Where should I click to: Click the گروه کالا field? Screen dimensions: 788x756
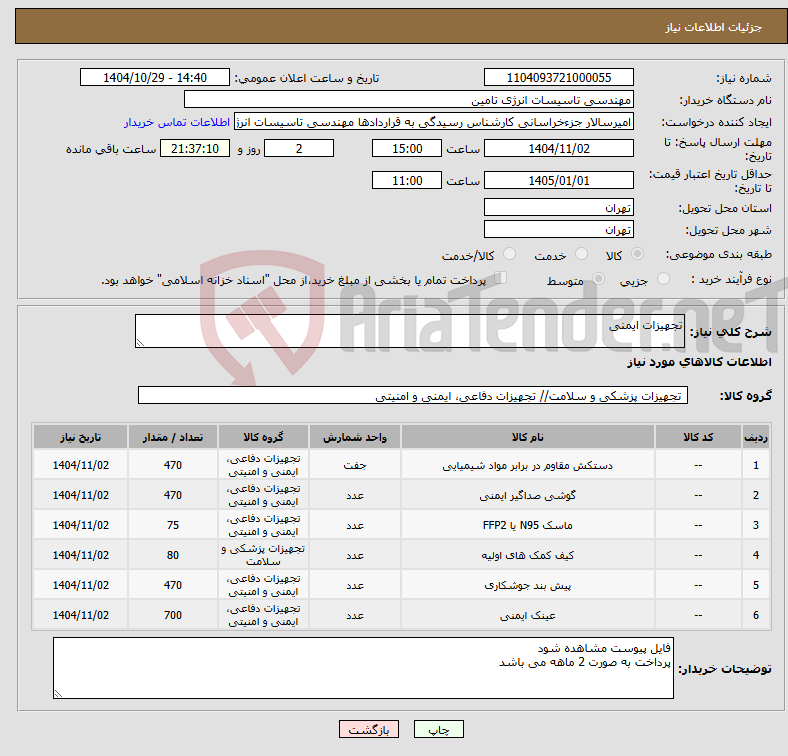pos(413,395)
